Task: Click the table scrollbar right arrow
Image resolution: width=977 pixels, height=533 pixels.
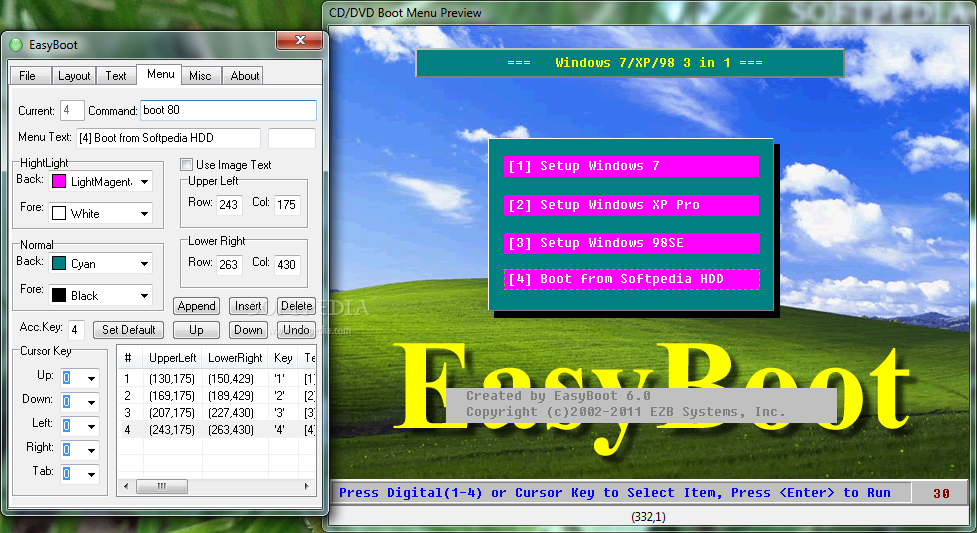Action: pos(307,486)
